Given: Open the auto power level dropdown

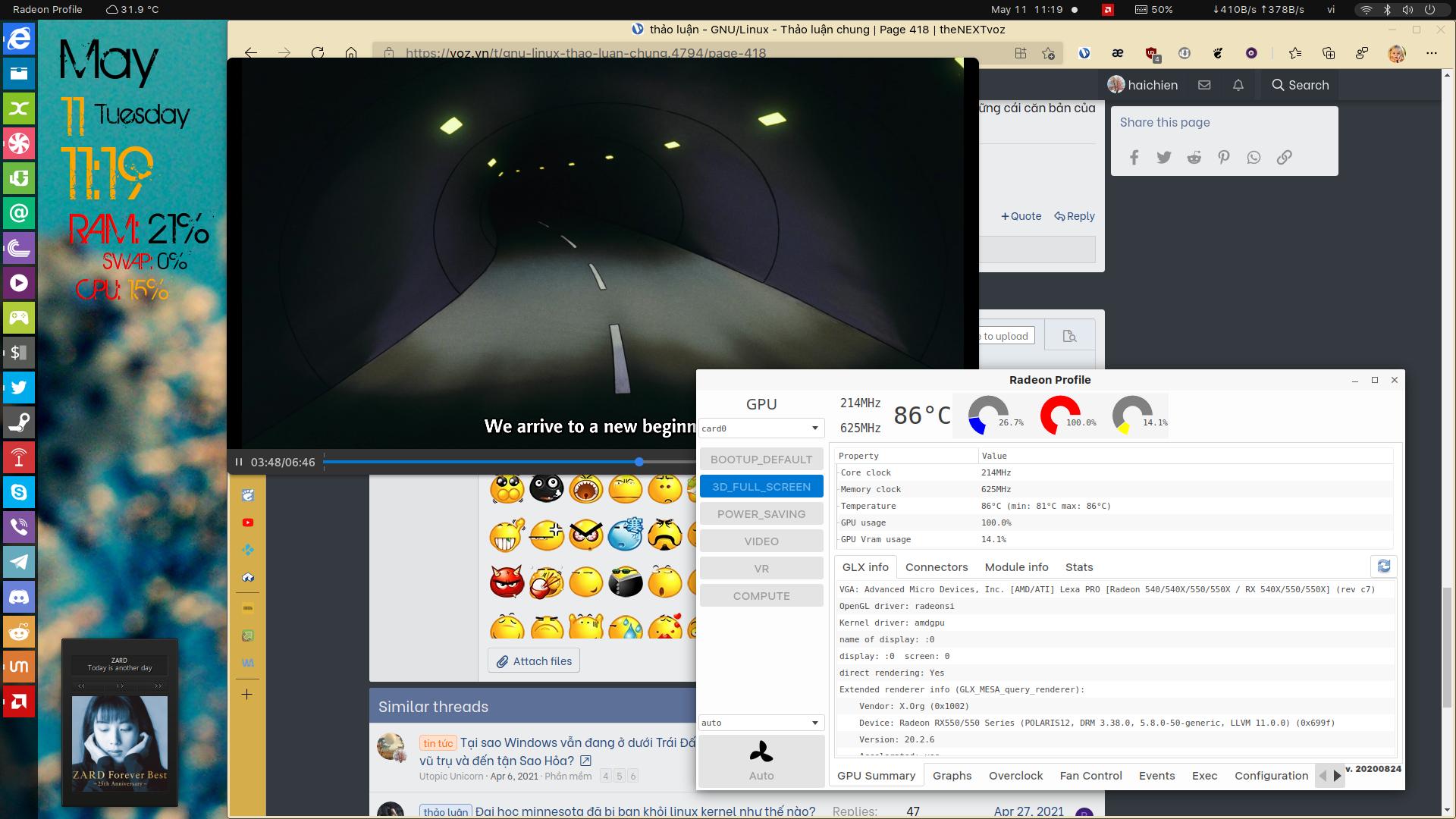Looking at the screenshot, I should (x=761, y=723).
